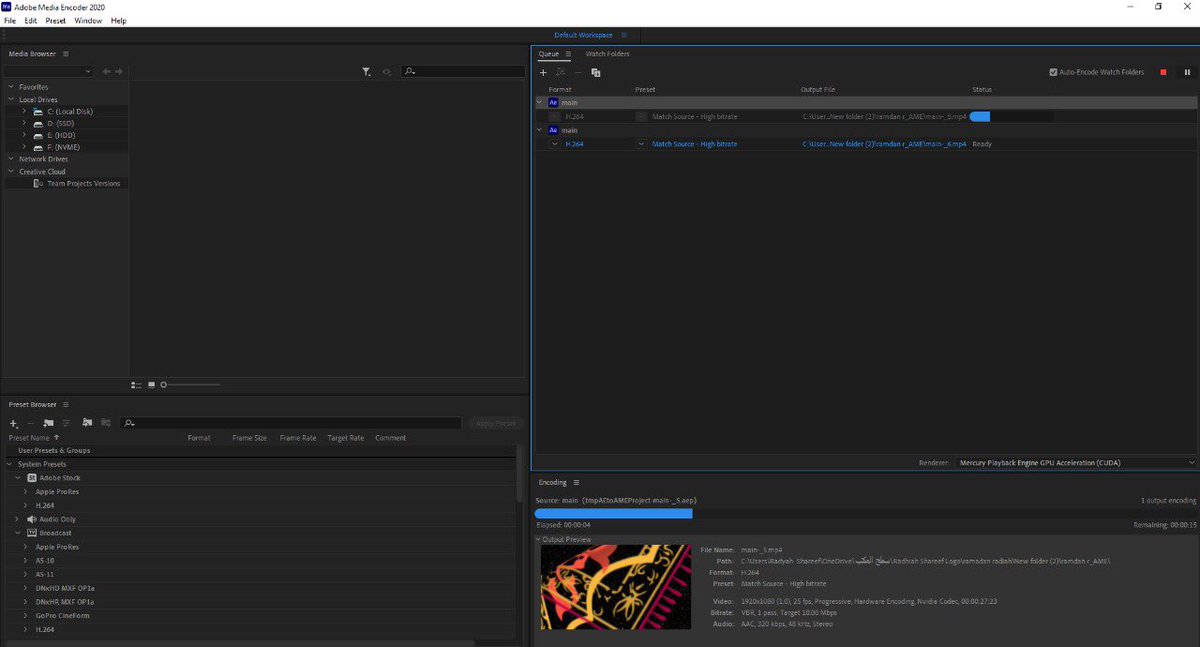
Task: Open the Renderer dropdown
Action: pos(1075,463)
